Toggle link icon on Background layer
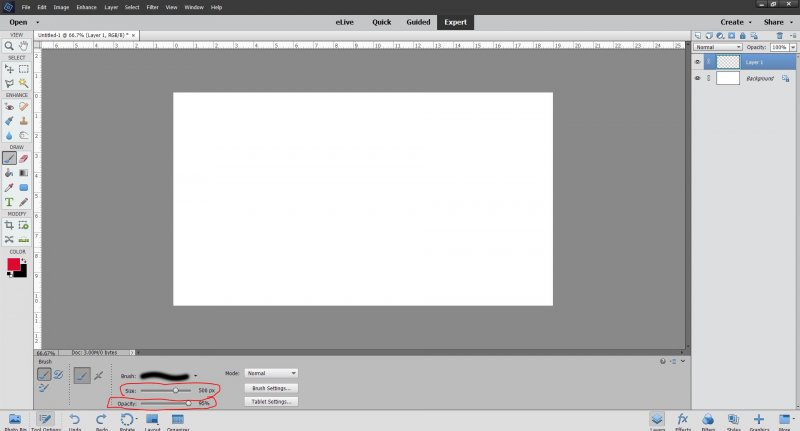Screen dimensions: 800x431 (709, 78)
